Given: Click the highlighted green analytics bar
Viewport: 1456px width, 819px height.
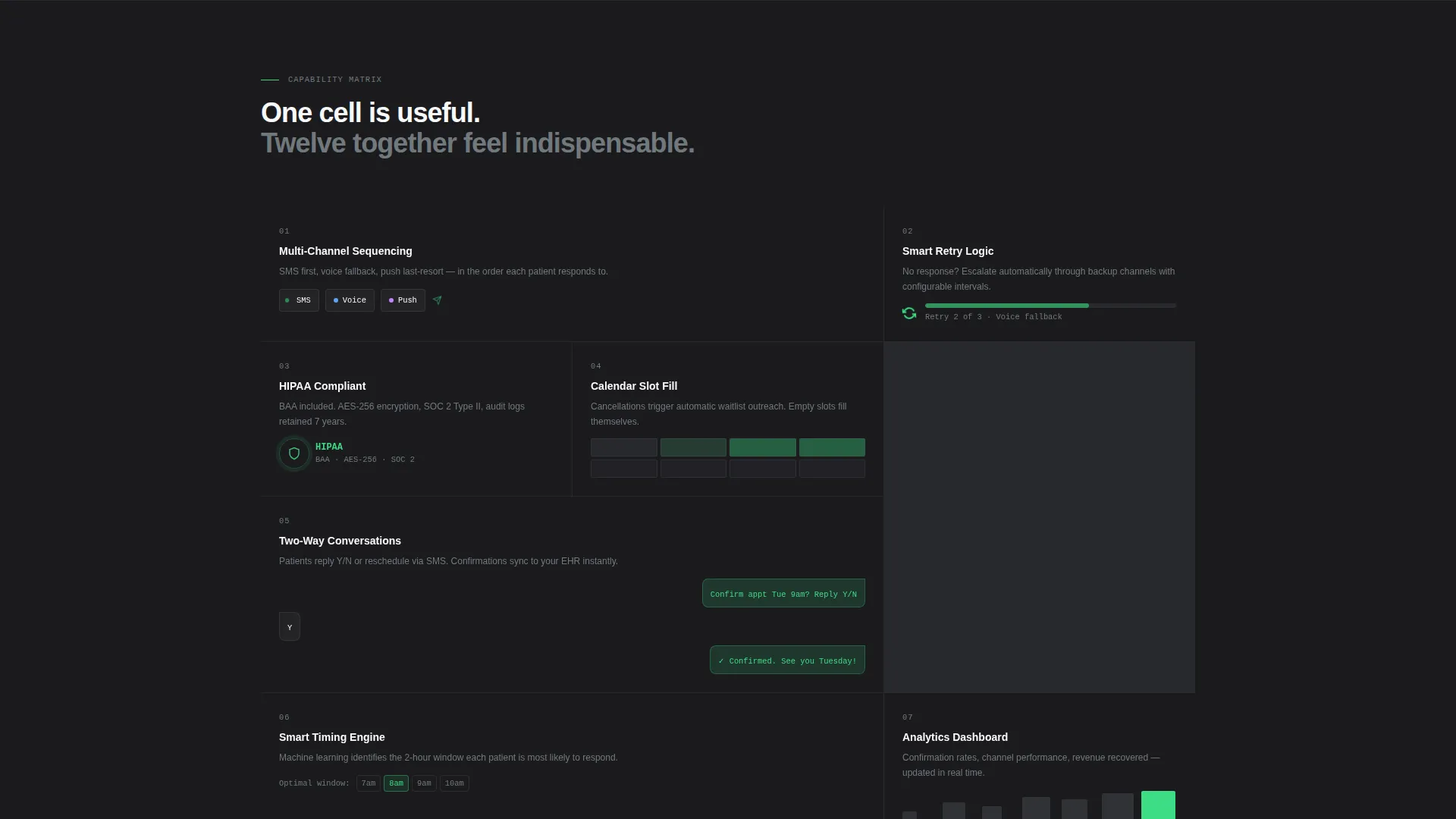Looking at the screenshot, I should [1158, 805].
